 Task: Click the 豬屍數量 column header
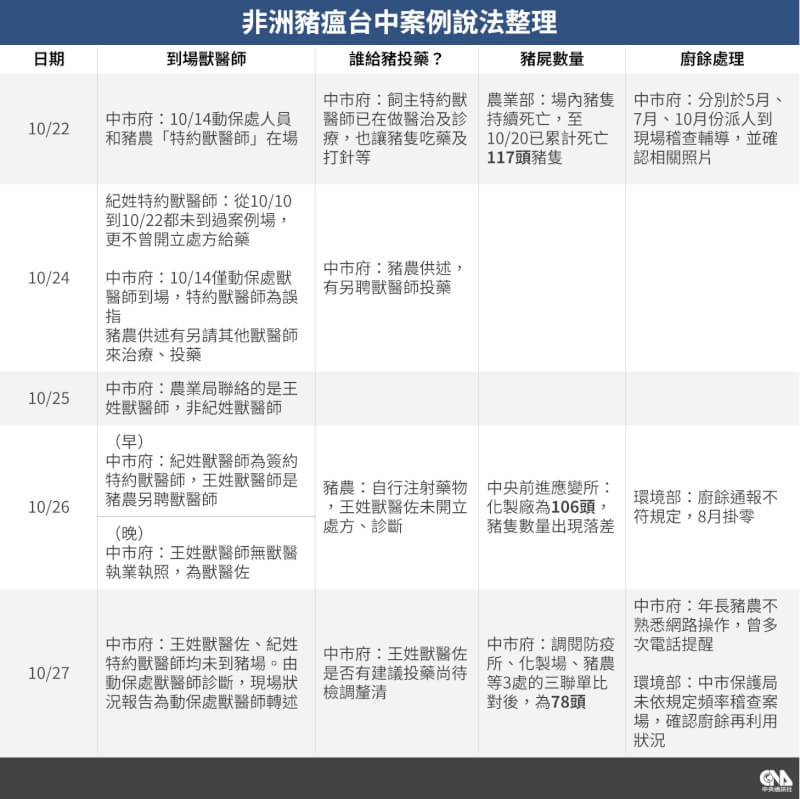pos(552,59)
